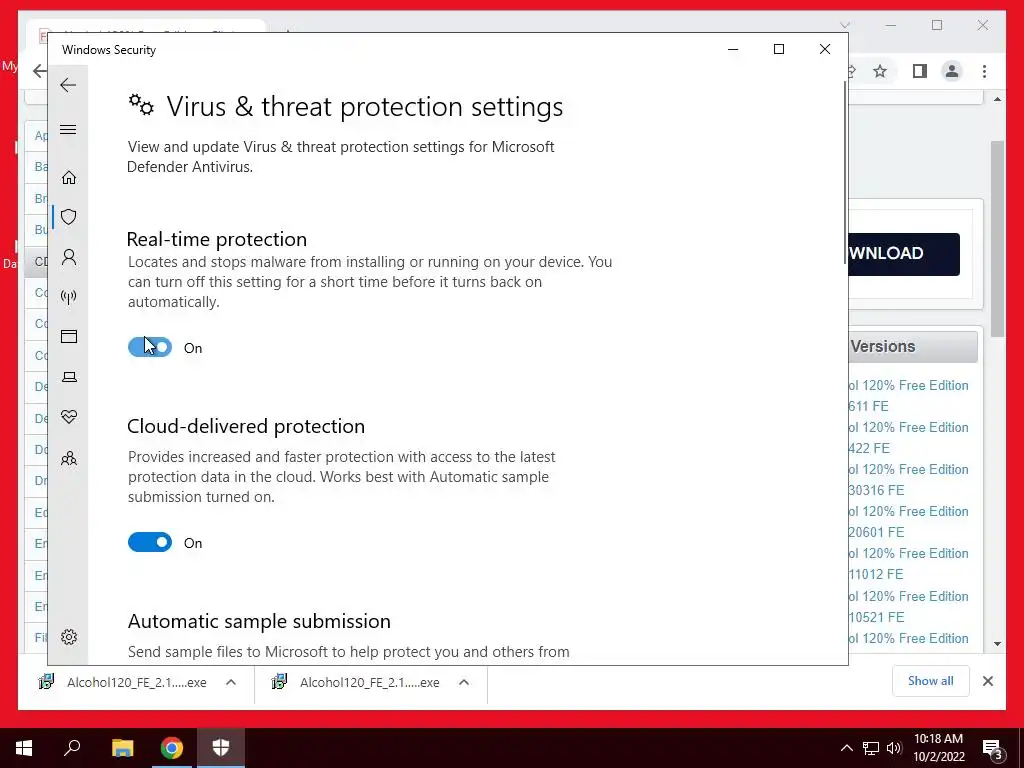The height and width of the screenshot is (768, 1024).
Task: Open File Explorer from taskbar
Action: coord(122,748)
